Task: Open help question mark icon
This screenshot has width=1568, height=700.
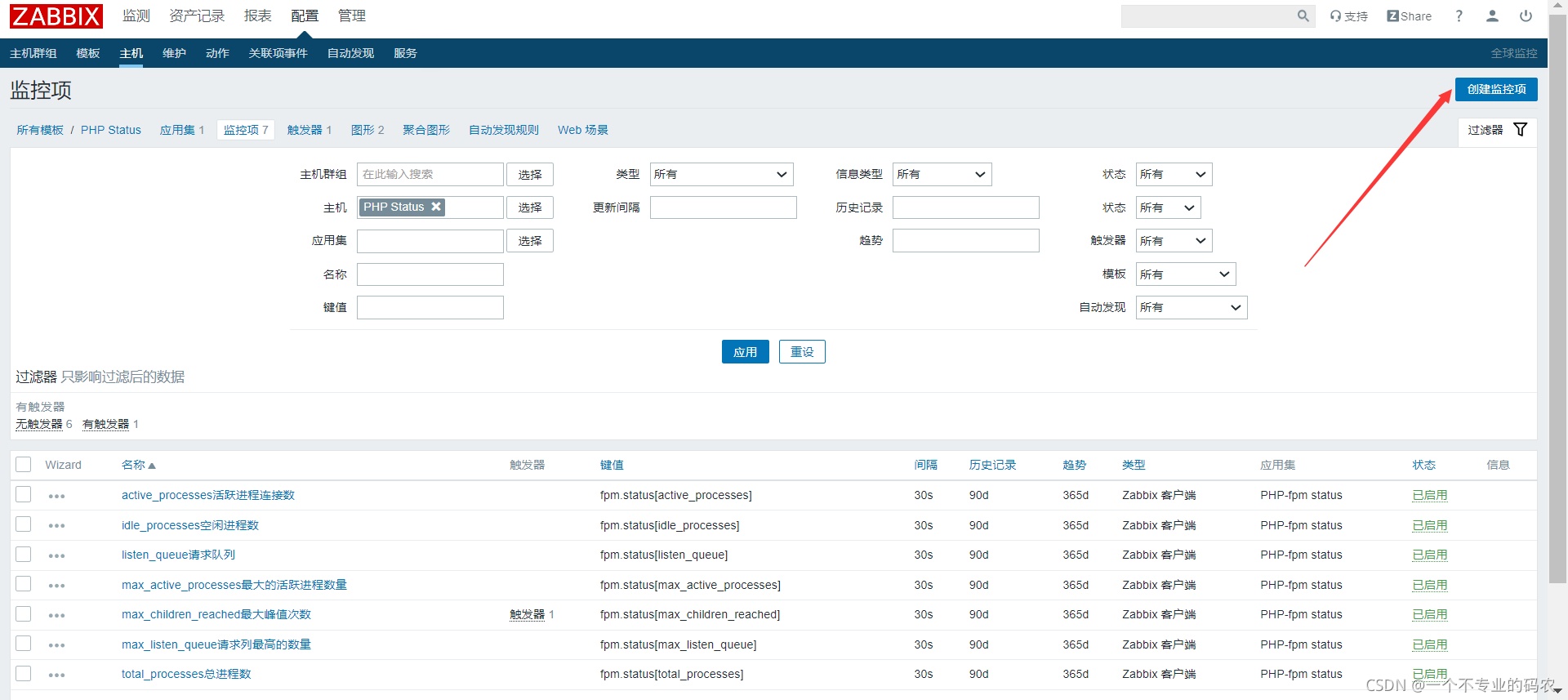Action: 1459,16
